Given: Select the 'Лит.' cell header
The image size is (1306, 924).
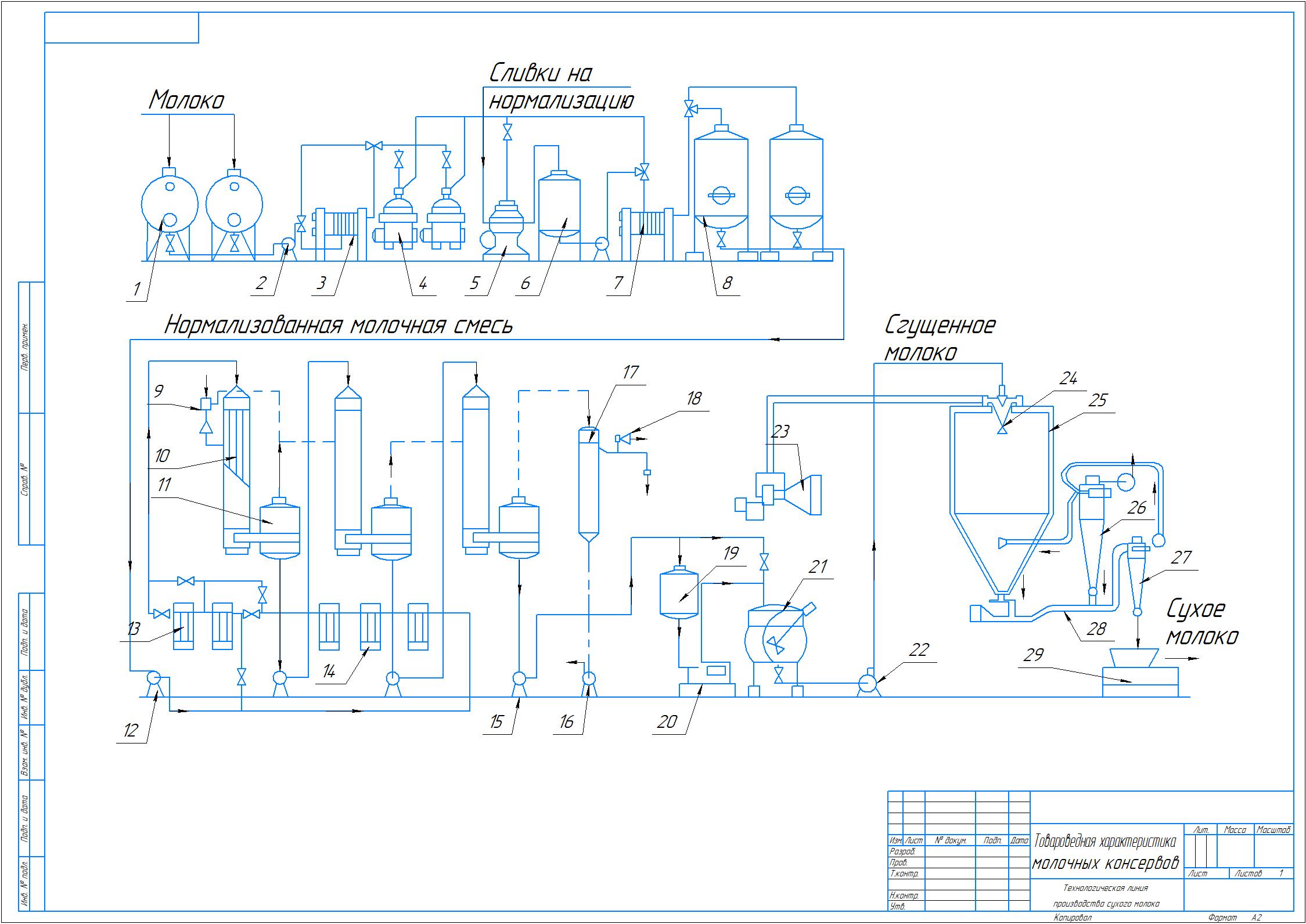Looking at the screenshot, I should tap(1201, 830).
